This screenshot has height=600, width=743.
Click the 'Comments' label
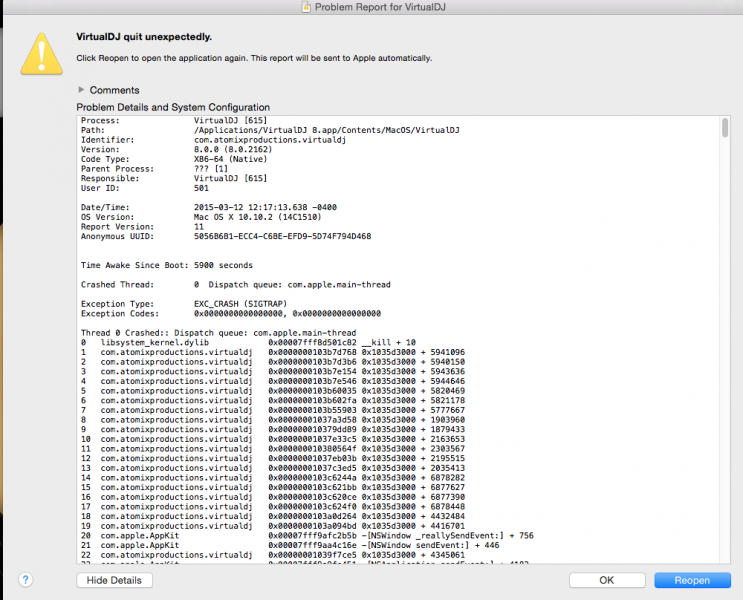115,90
